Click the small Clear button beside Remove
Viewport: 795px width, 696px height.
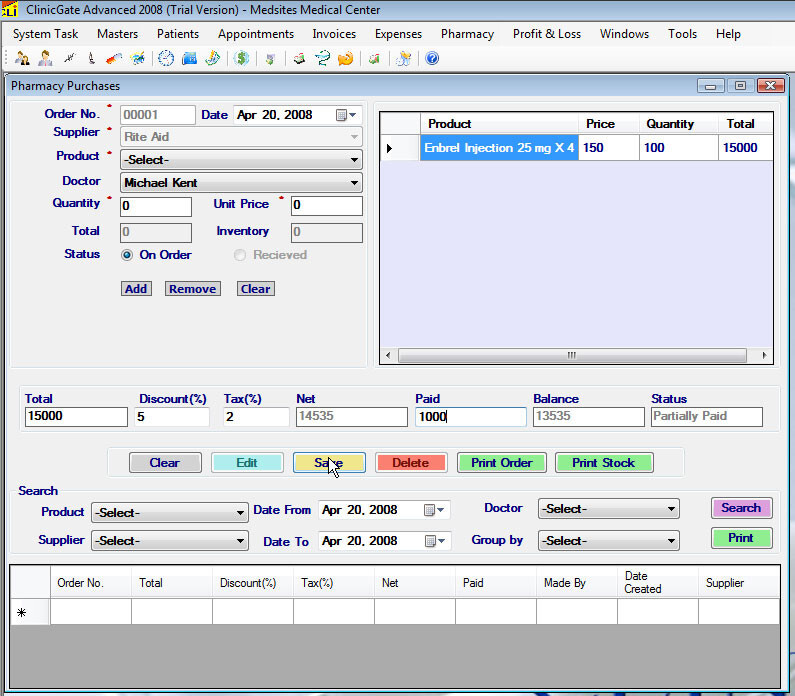pos(256,289)
